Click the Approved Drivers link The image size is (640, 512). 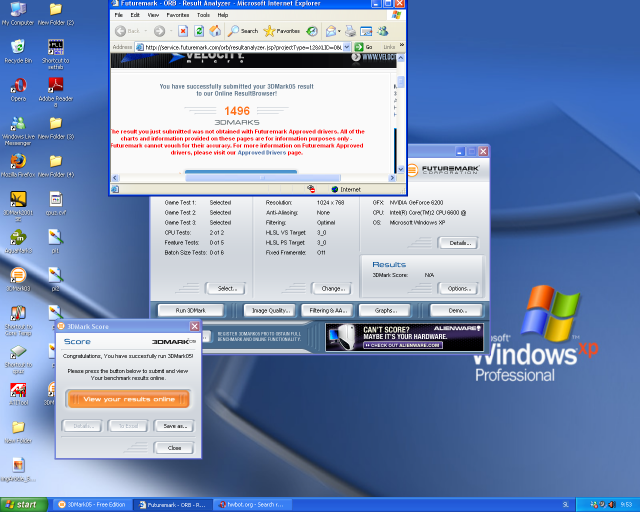pos(261,153)
